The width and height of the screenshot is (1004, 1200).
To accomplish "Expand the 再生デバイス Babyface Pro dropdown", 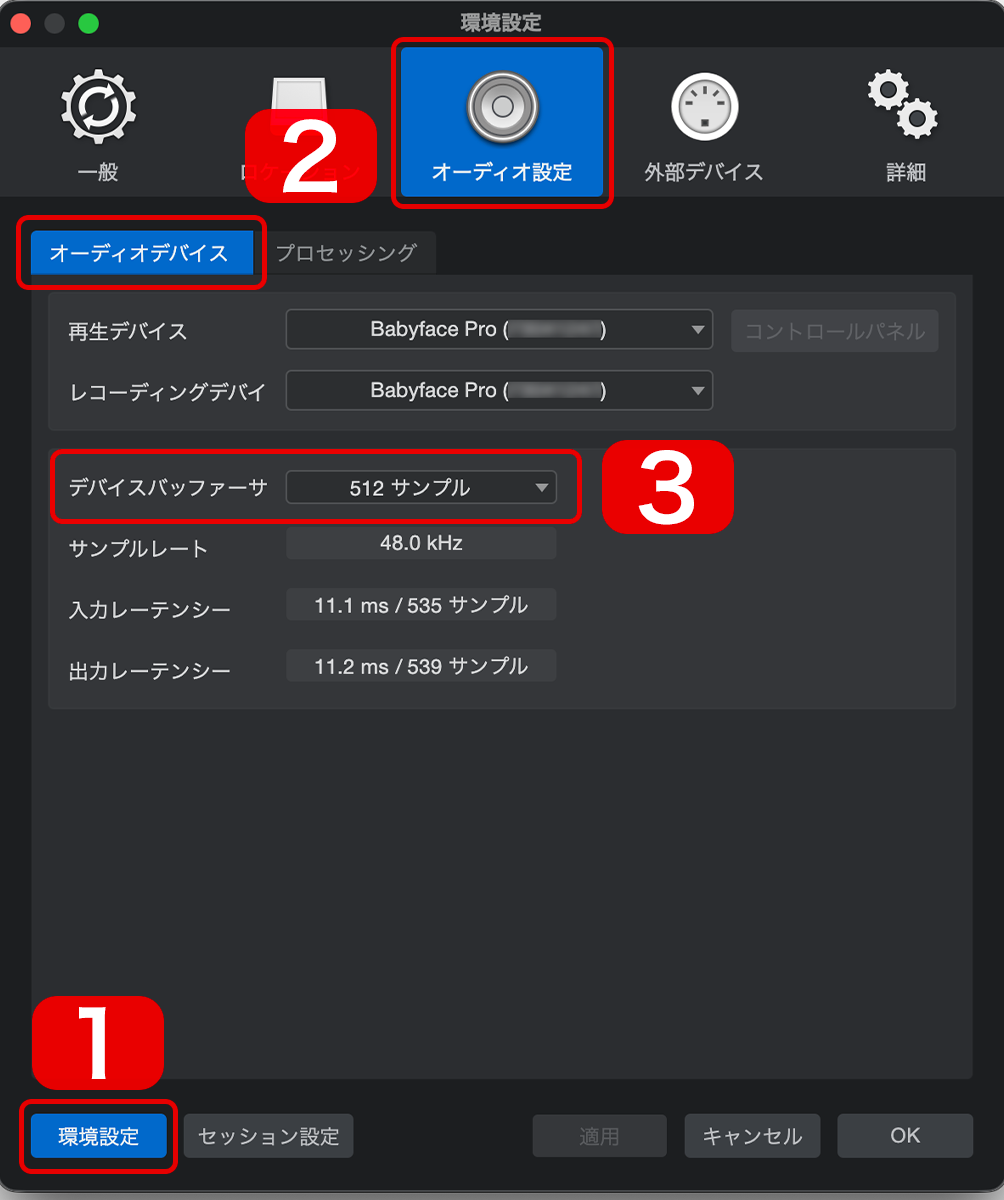I will [x=499, y=330].
